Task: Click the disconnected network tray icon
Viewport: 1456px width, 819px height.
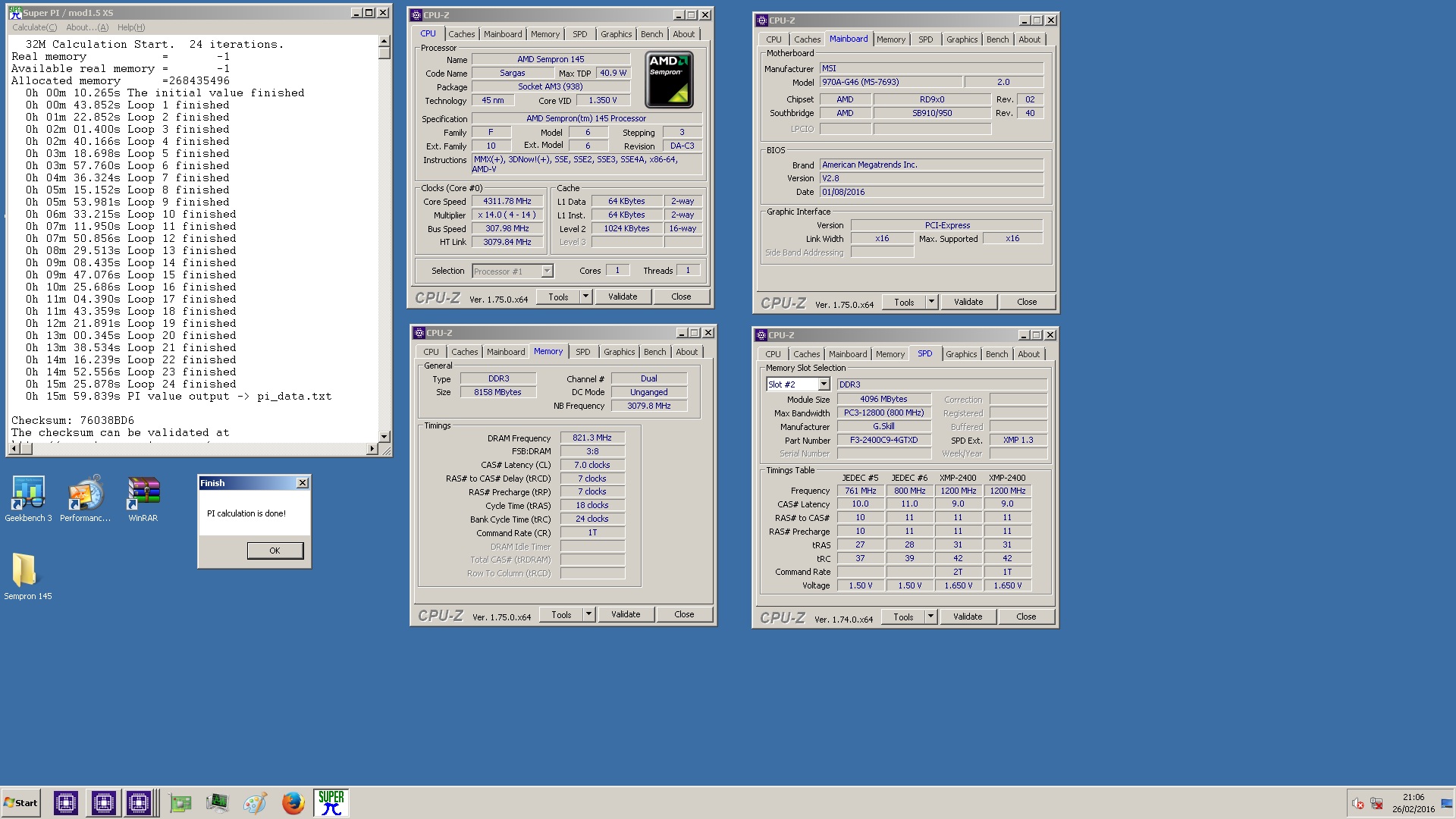Action: coord(1376,804)
